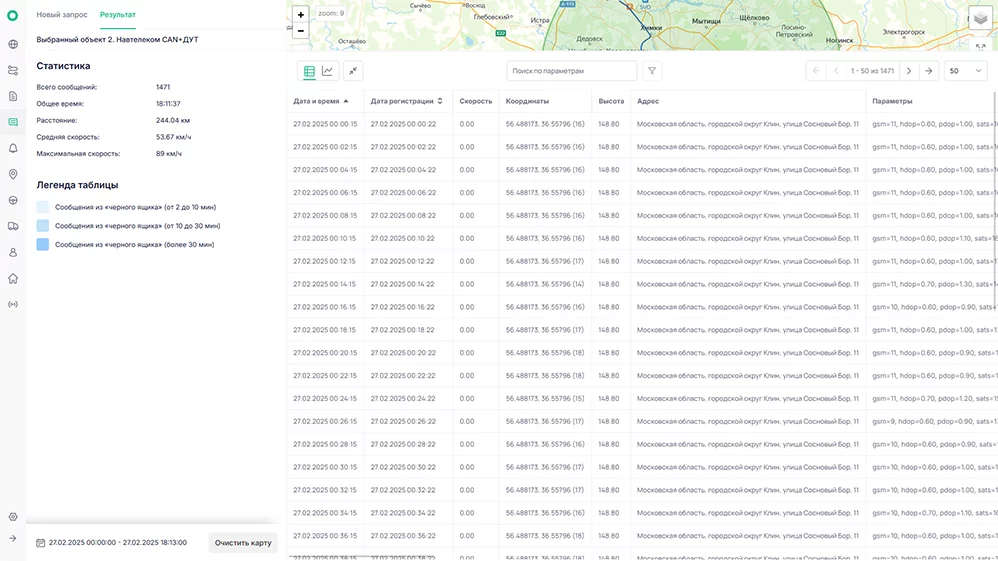Toggle fullscreen map expand icon
Image resolution: width=998 pixels, height=561 pixels.
[x=980, y=46]
